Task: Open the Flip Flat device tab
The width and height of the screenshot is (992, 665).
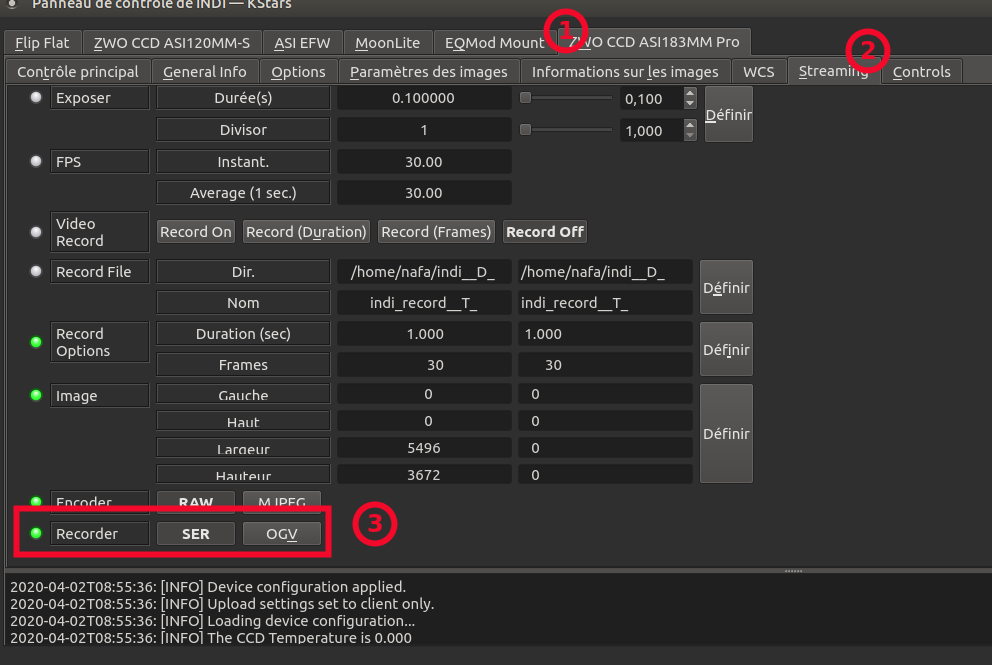Action: 42,42
